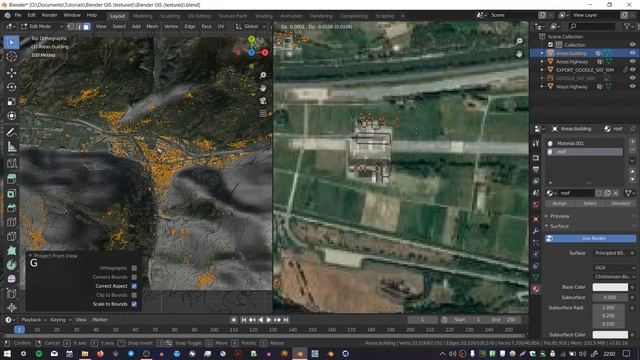Open the Edit Mode dropdown
The height and width of the screenshot is (360, 640).
pyautogui.click(x=42, y=27)
